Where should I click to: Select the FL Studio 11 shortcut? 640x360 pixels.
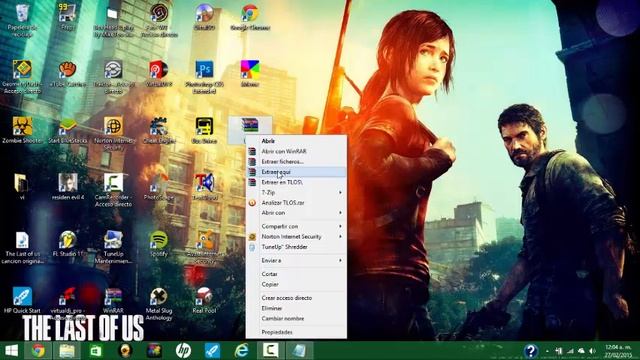click(x=68, y=243)
